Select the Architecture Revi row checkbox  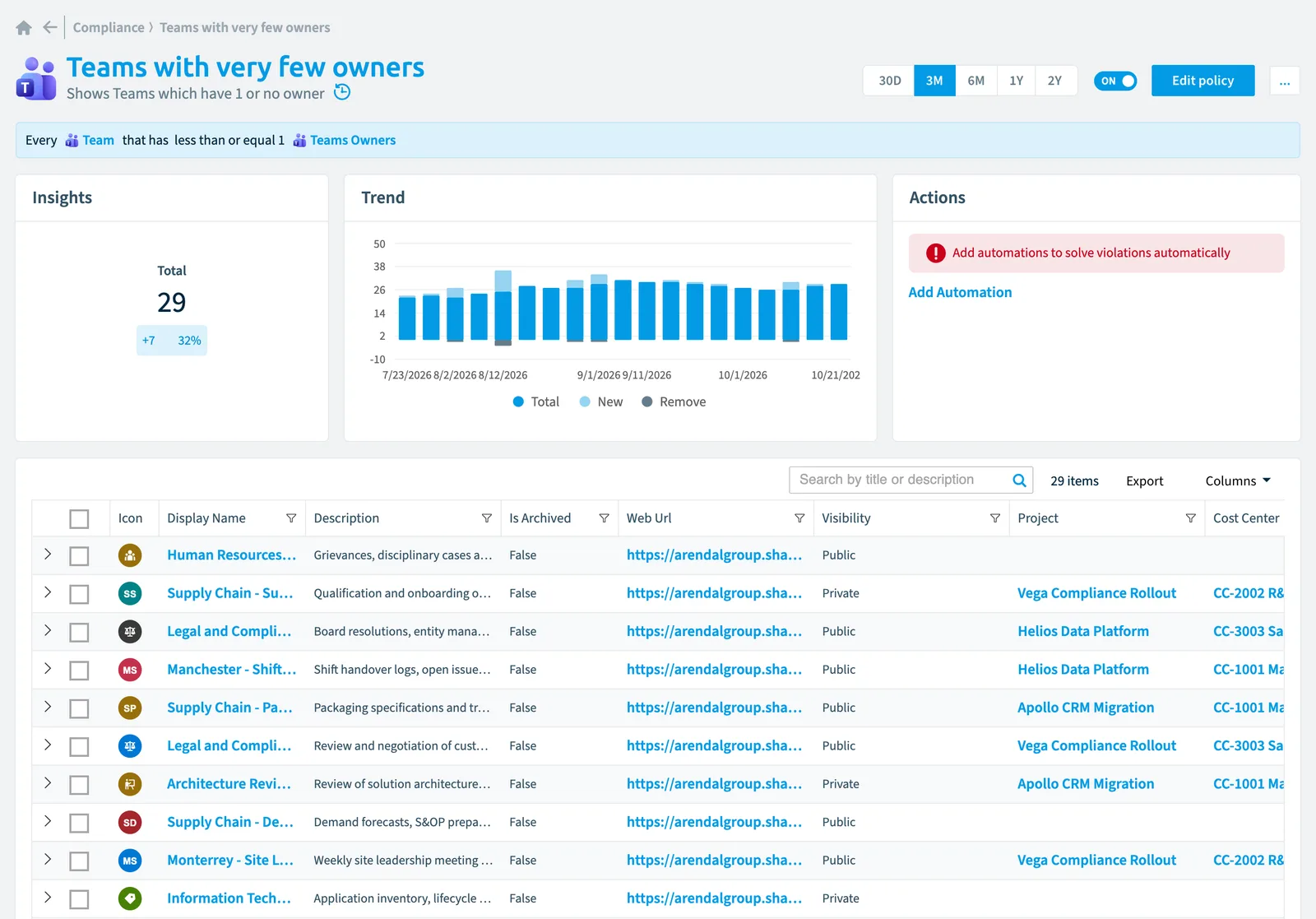tap(79, 785)
